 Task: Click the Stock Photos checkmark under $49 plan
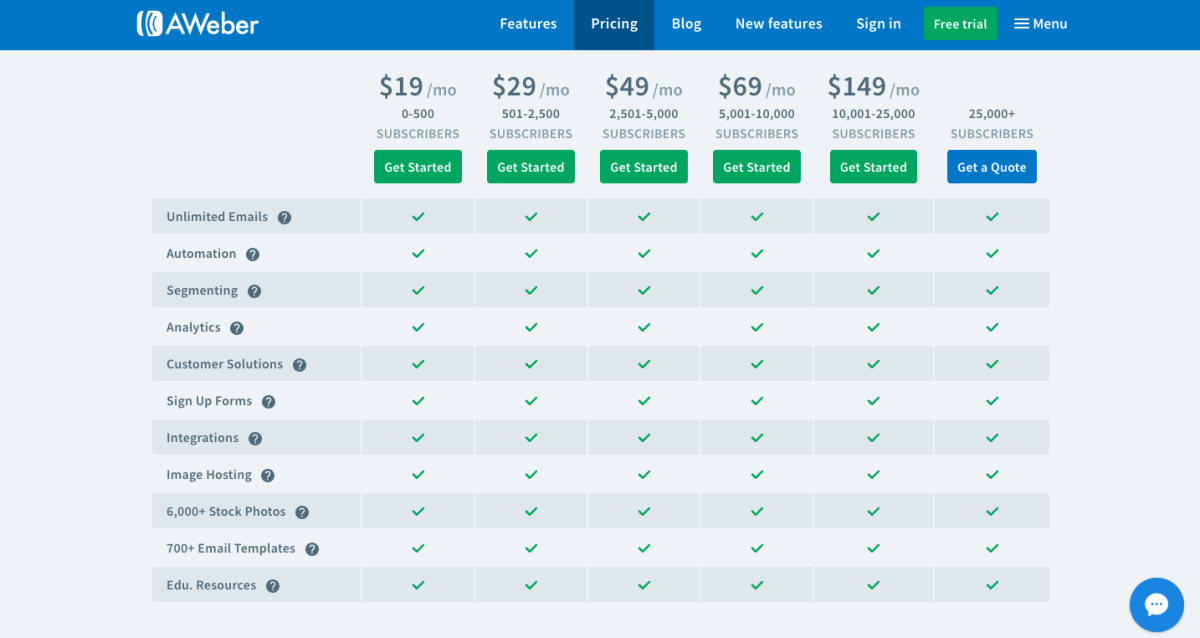[x=644, y=512]
